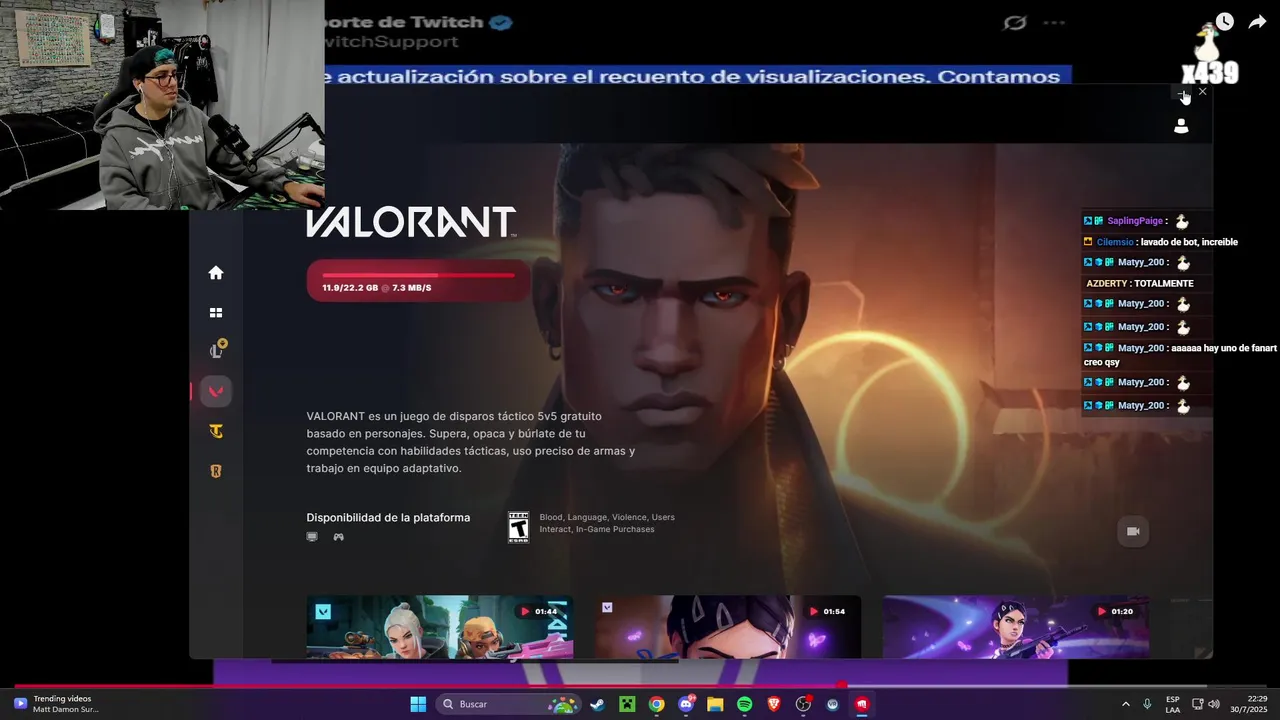
Task: Play the 01:20 VALORANT video thumbnail
Action: (1016, 627)
